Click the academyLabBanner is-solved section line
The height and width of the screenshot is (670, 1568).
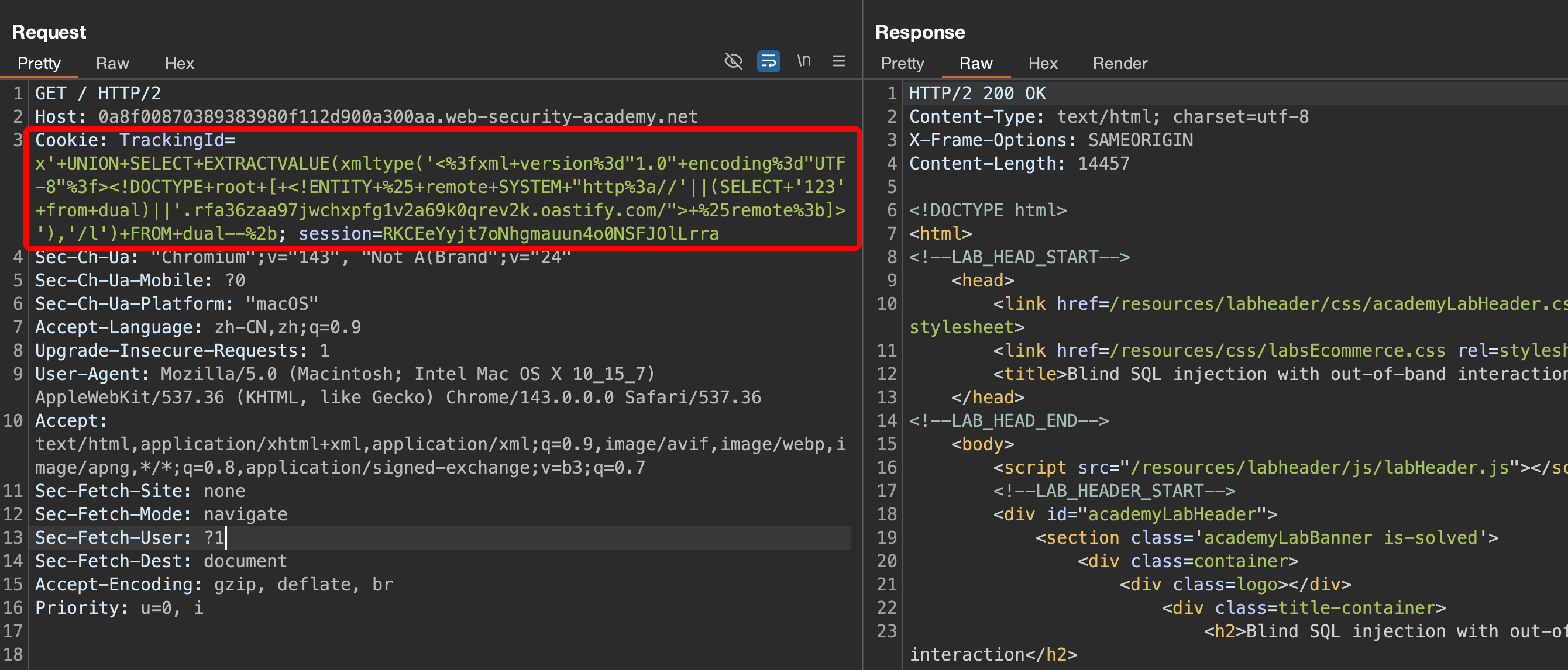tap(1266, 538)
